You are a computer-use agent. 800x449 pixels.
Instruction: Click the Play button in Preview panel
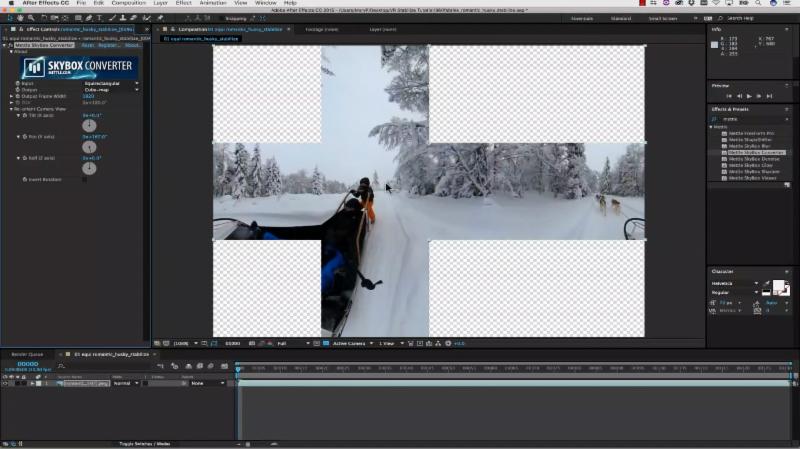(x=750, y=96)
